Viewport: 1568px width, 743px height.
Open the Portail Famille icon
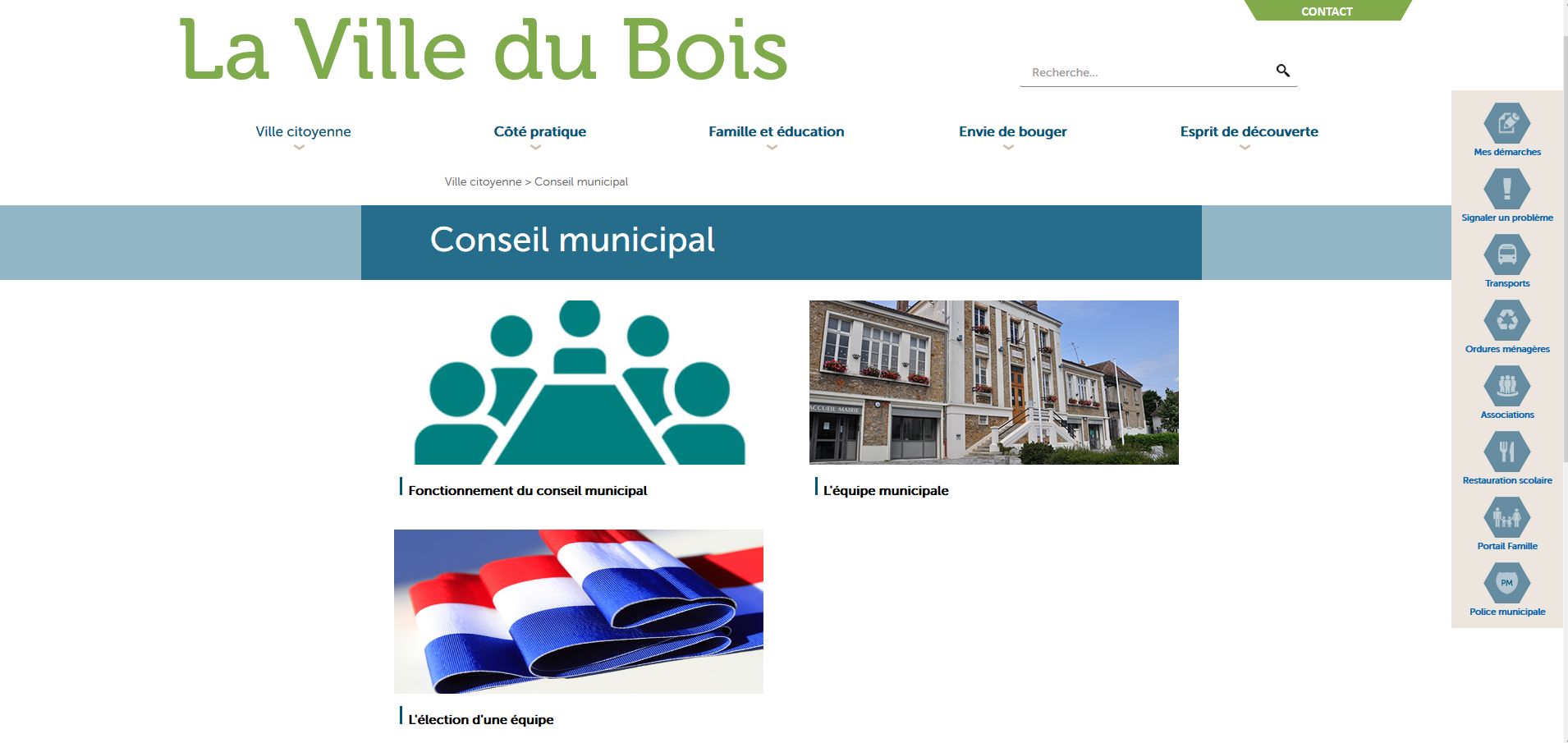pos(1506,518)
